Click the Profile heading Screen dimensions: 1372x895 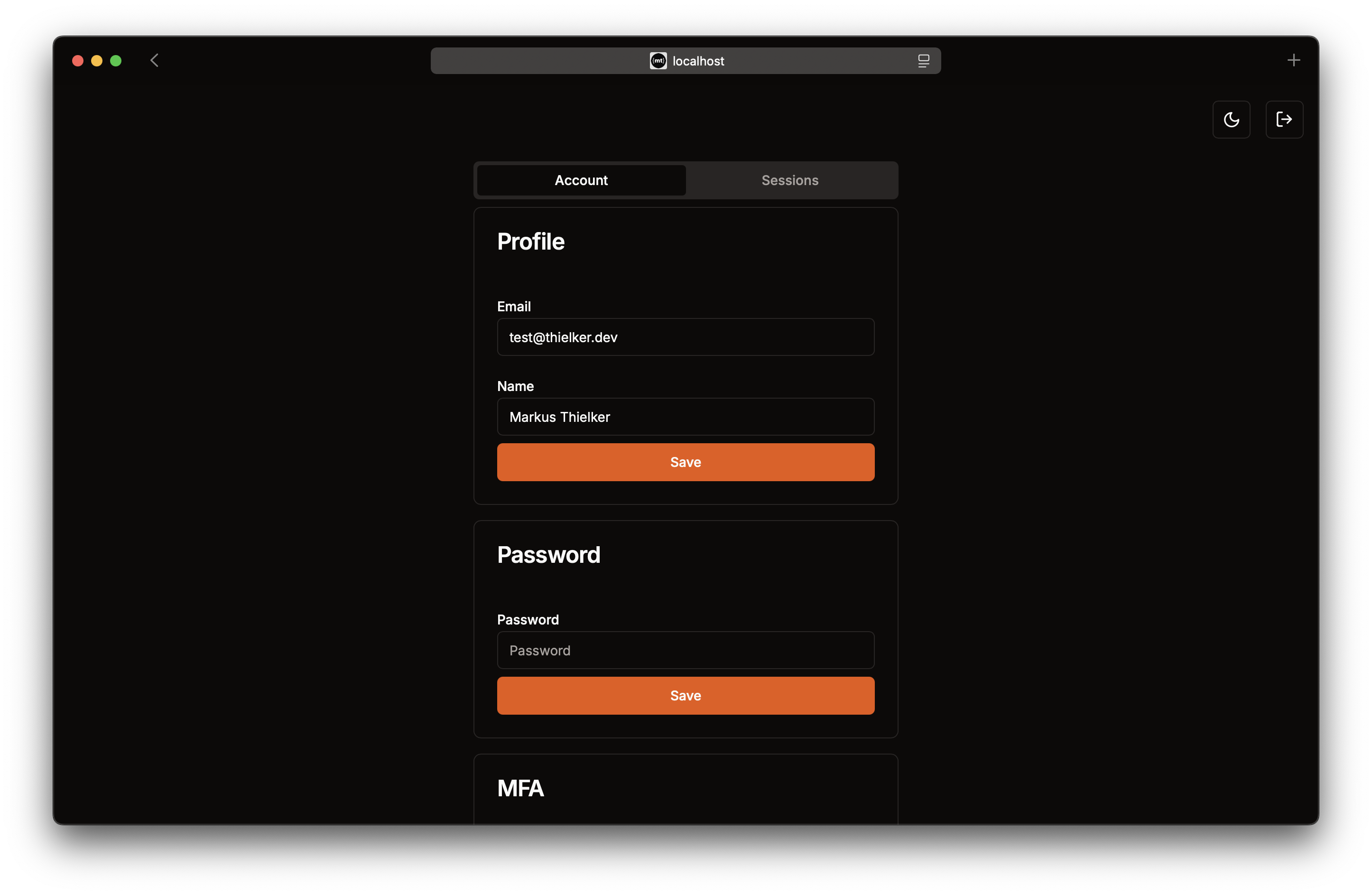click(530, 242)
